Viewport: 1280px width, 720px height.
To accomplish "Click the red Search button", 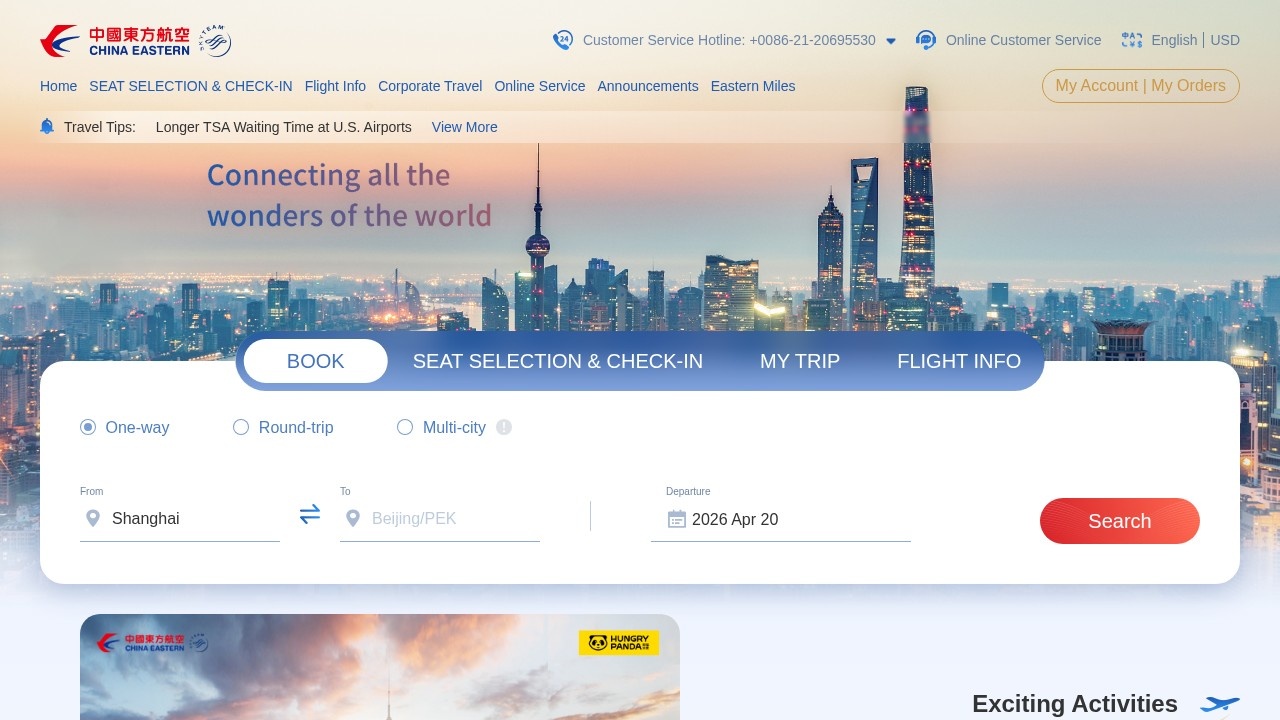I will coord(1120,521).
